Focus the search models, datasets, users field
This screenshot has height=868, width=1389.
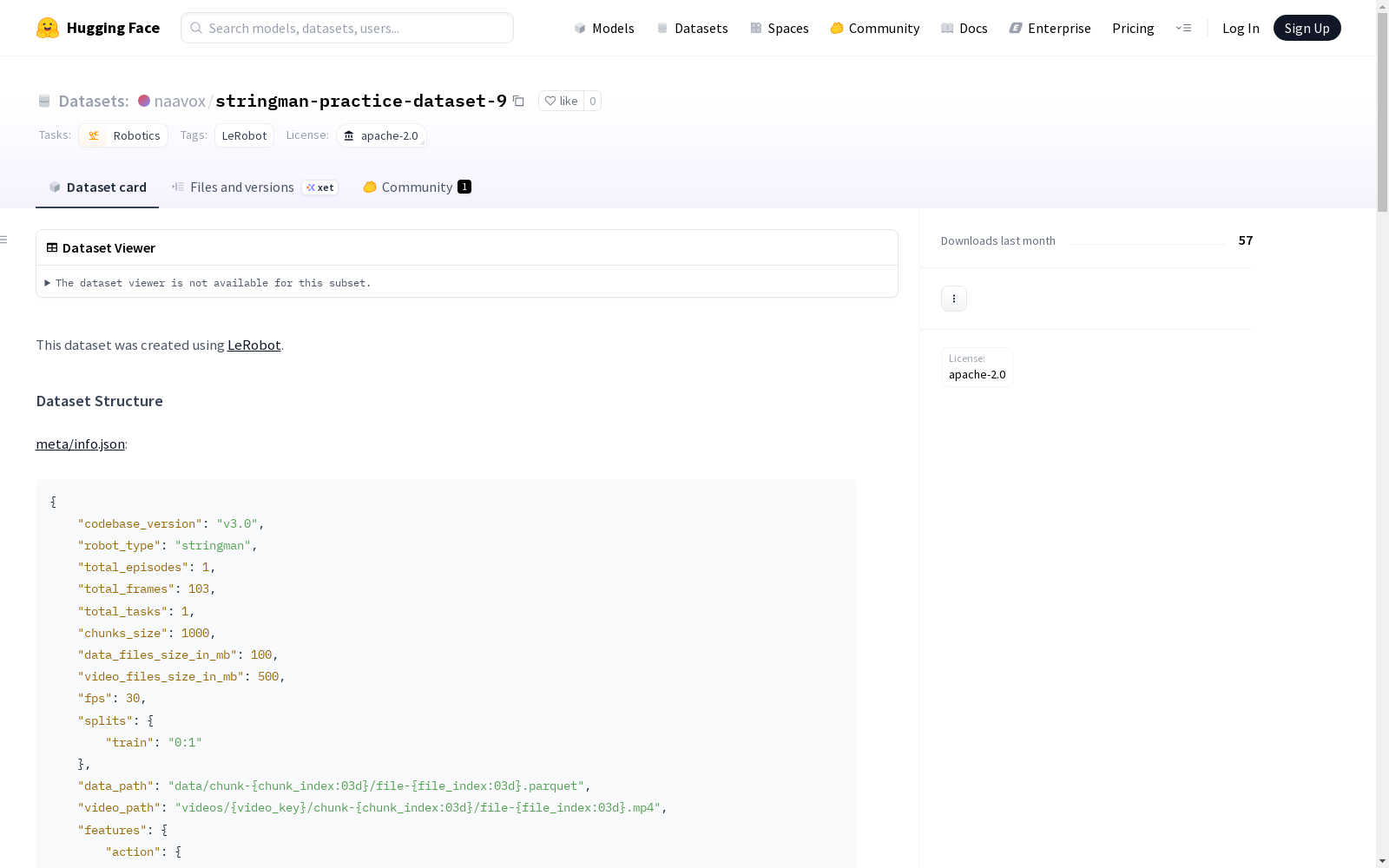347,28
